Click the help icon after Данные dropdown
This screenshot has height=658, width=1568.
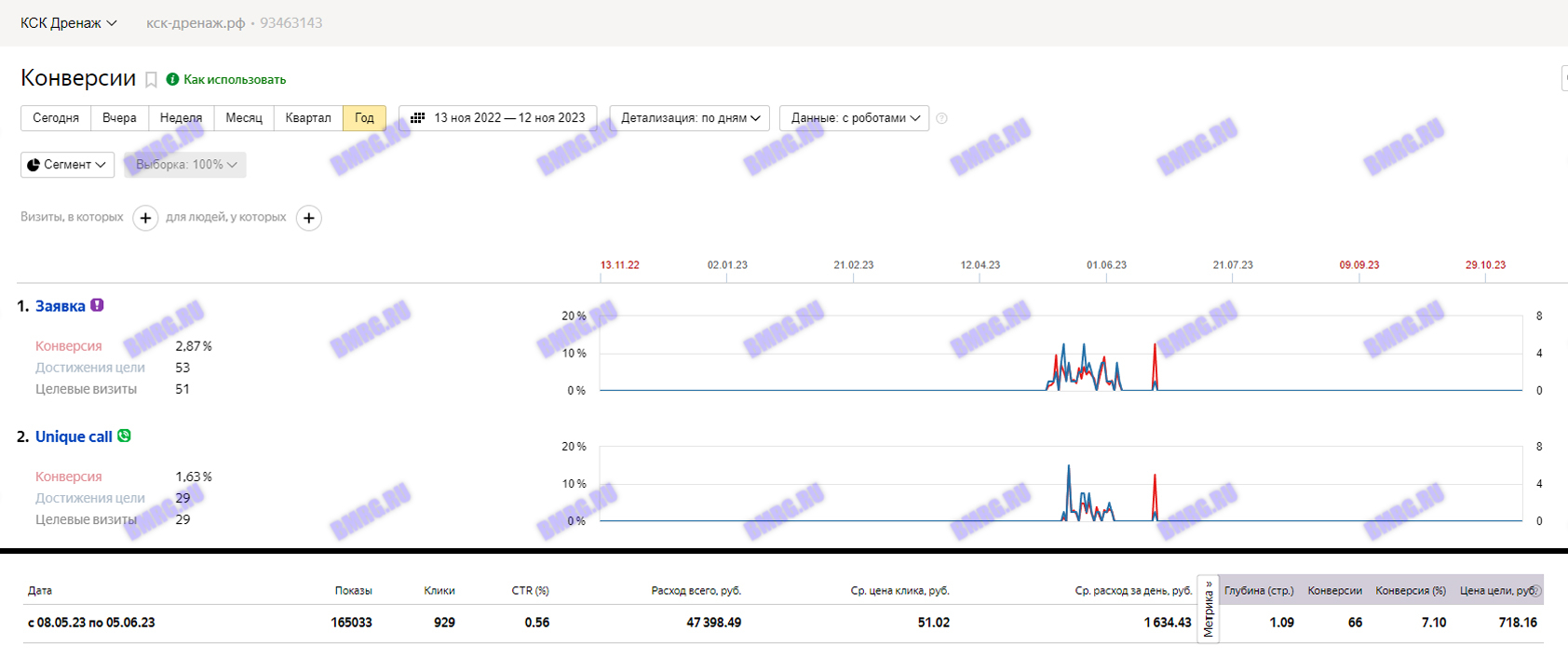coord(941,118)
